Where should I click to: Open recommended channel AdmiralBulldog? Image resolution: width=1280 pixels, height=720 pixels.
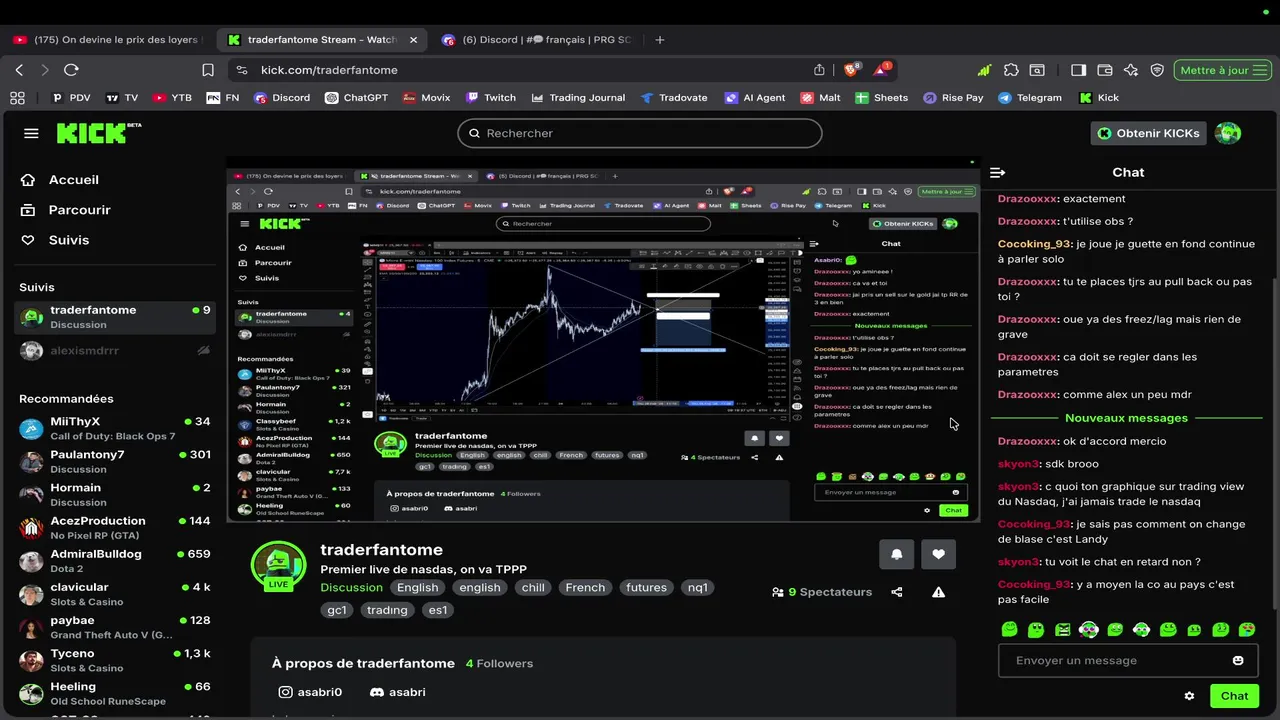[x=116, y=561]
